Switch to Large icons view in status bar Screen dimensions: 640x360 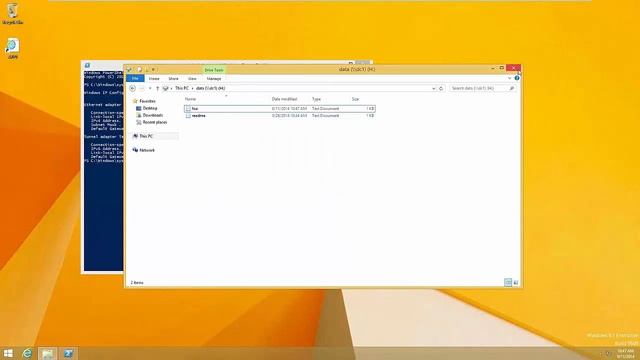coord(516,282)
